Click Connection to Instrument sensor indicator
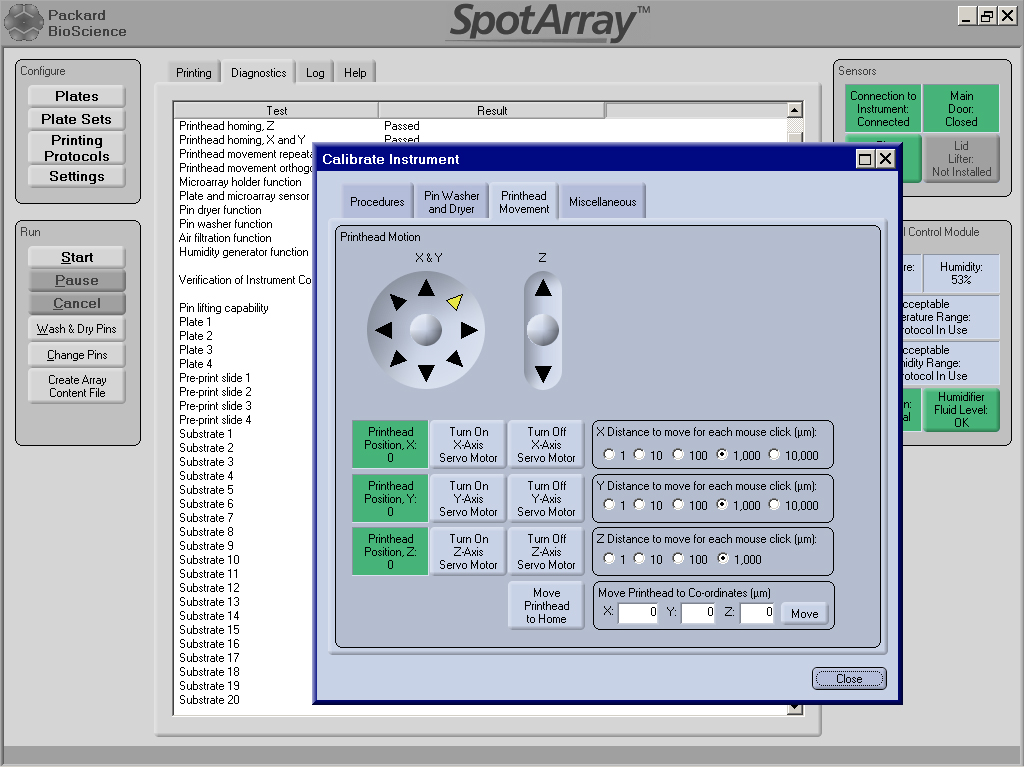Screen dimensions: 1024x768 click(883, 108)
